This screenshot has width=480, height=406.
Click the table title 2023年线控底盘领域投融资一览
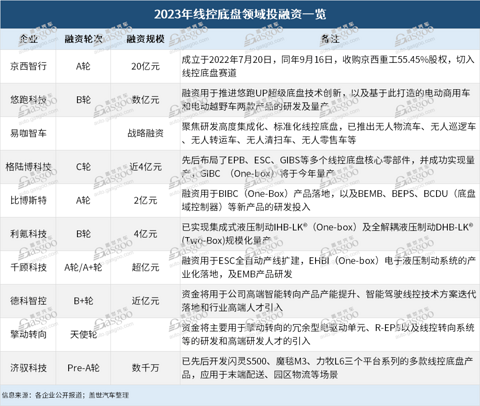tap(240, 14)
